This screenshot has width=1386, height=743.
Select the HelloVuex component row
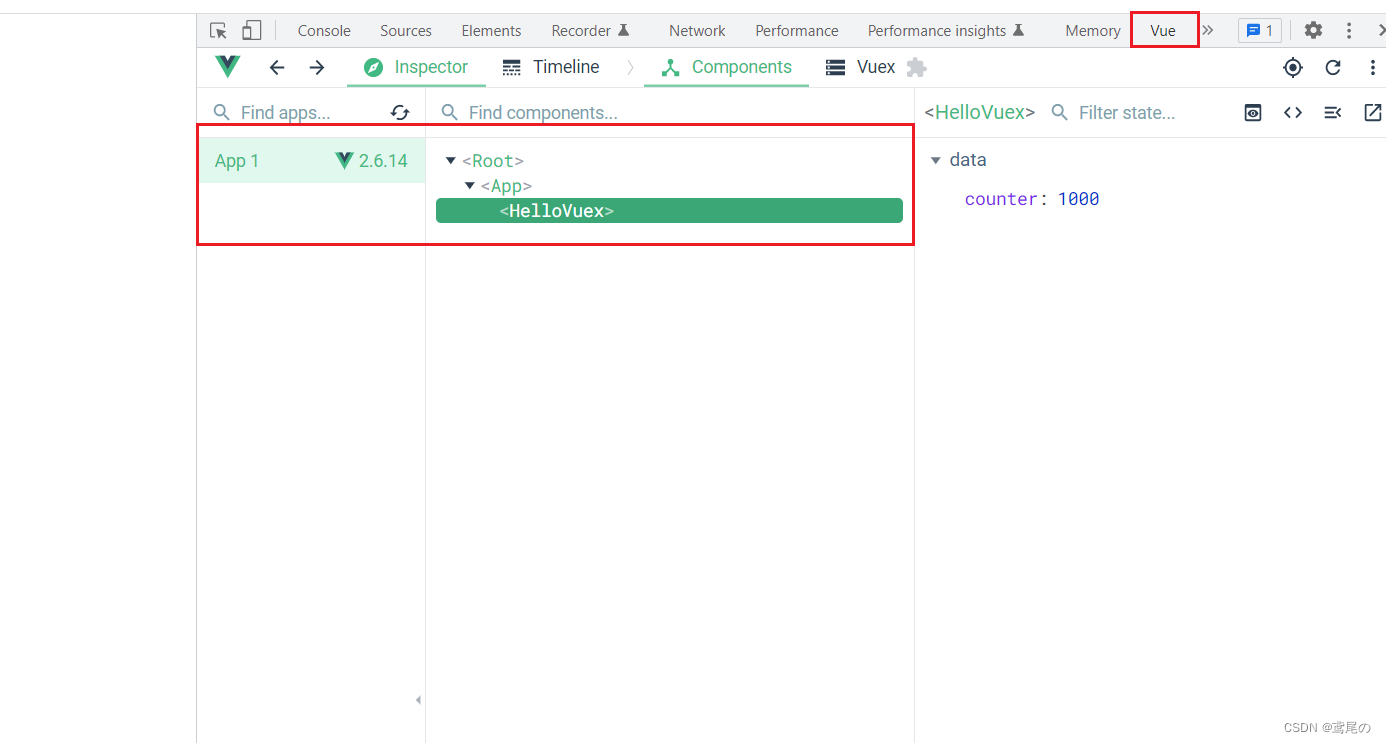coord(669,211)
